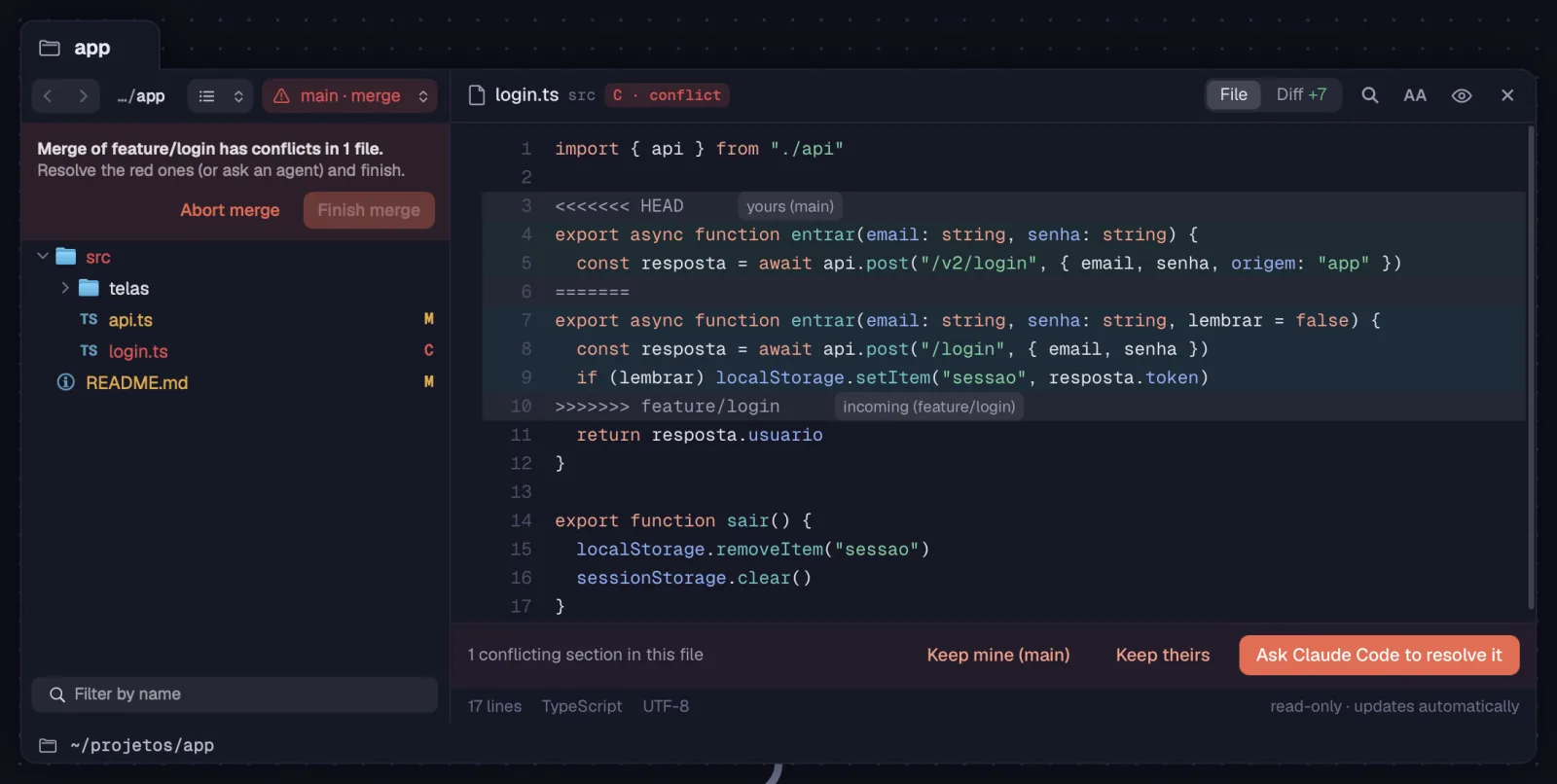
Task: Click the app folder tab
Action: coord(91,48)
